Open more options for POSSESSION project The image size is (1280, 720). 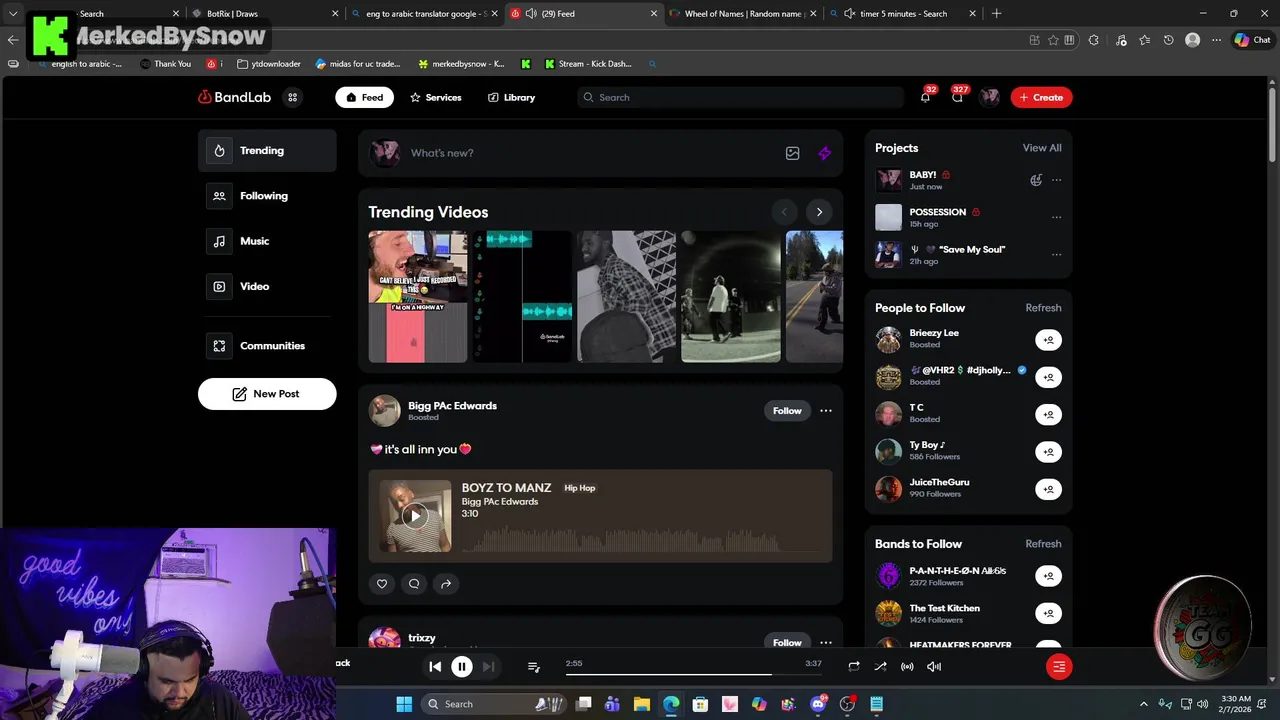point(1056,217)
